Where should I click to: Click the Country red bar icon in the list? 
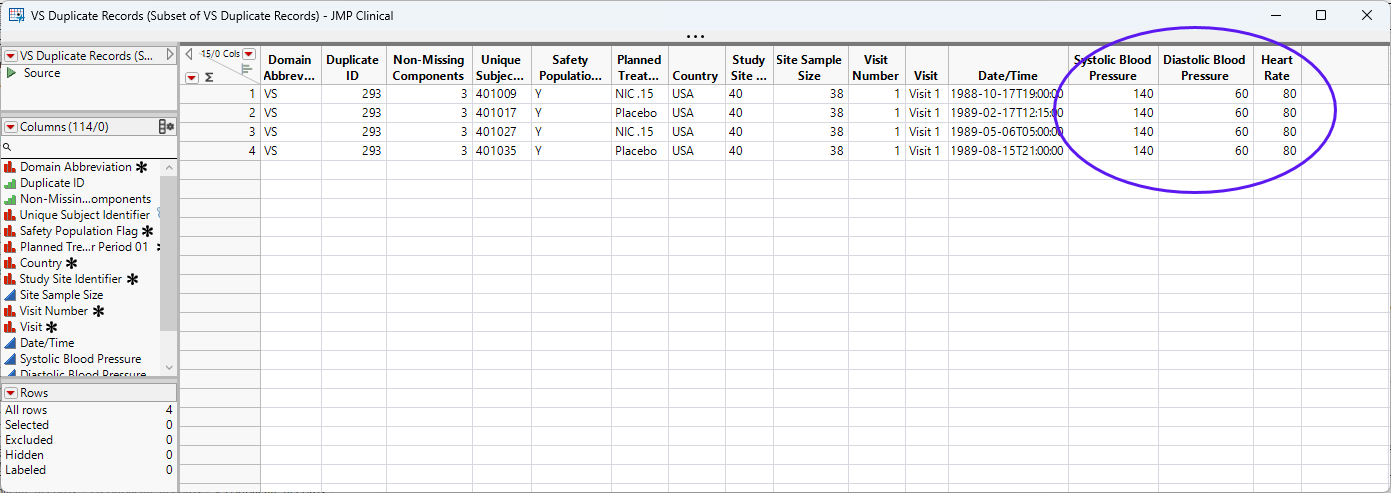11,263
